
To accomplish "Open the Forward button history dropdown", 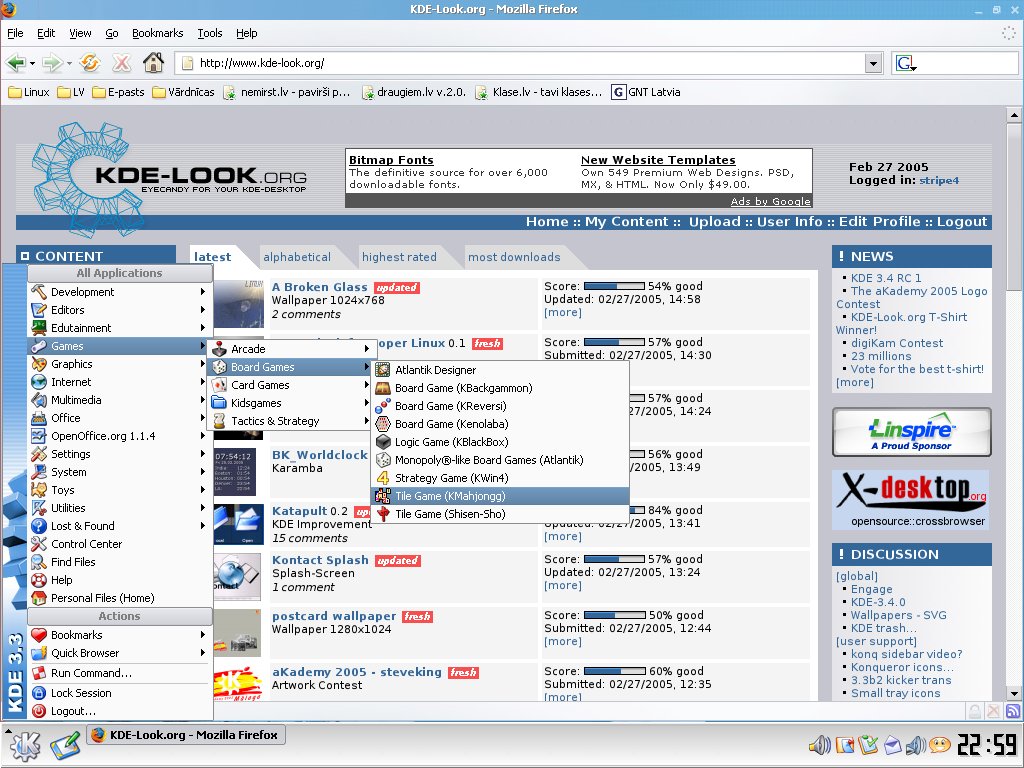I will (69, 63).
